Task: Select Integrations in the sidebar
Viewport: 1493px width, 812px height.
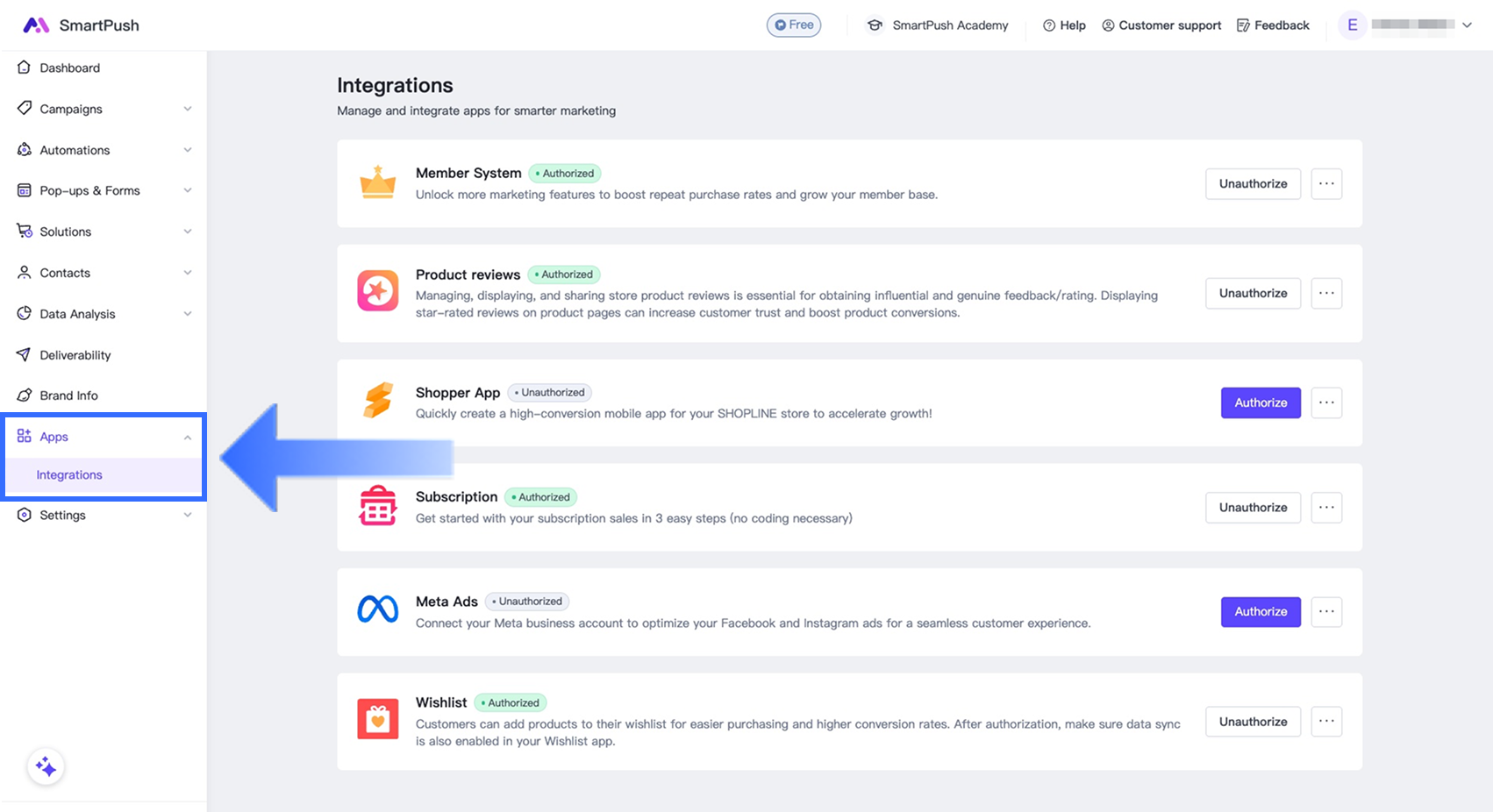Action: (x=69, y=474)
